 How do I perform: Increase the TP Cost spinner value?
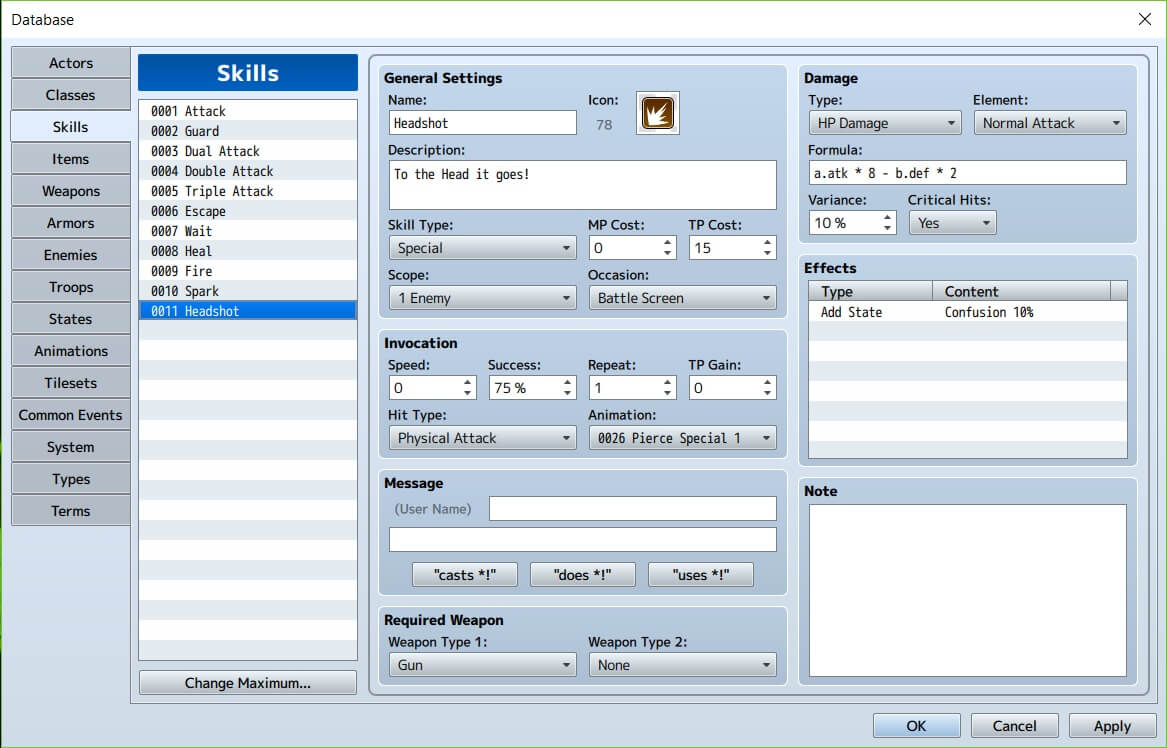pos(768,242)
